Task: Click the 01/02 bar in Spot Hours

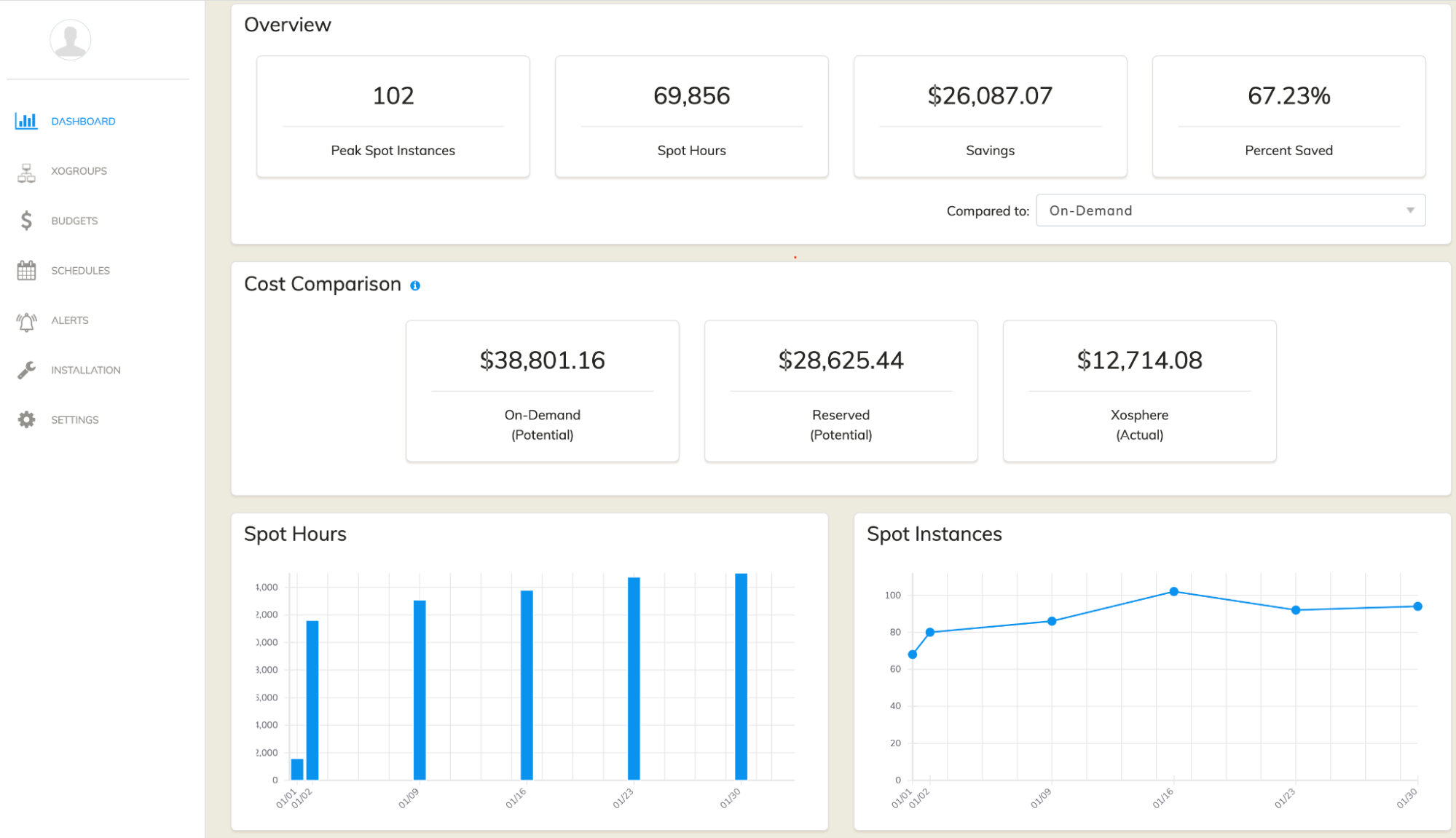Action: click(x=312, y=700)
